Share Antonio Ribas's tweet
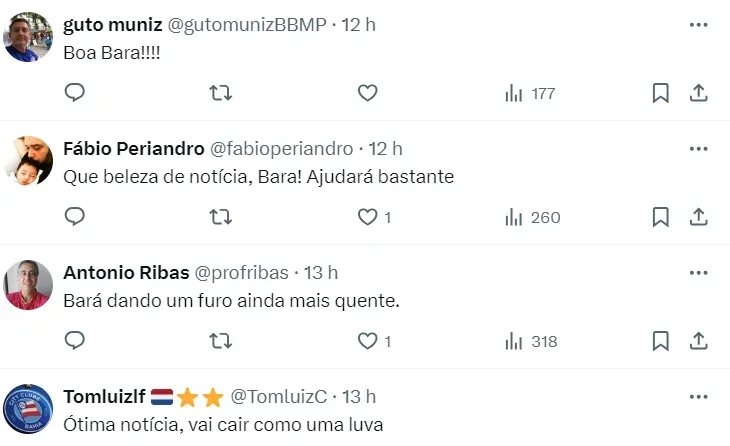Screen dimensions: 730x446 pos(700,341)
